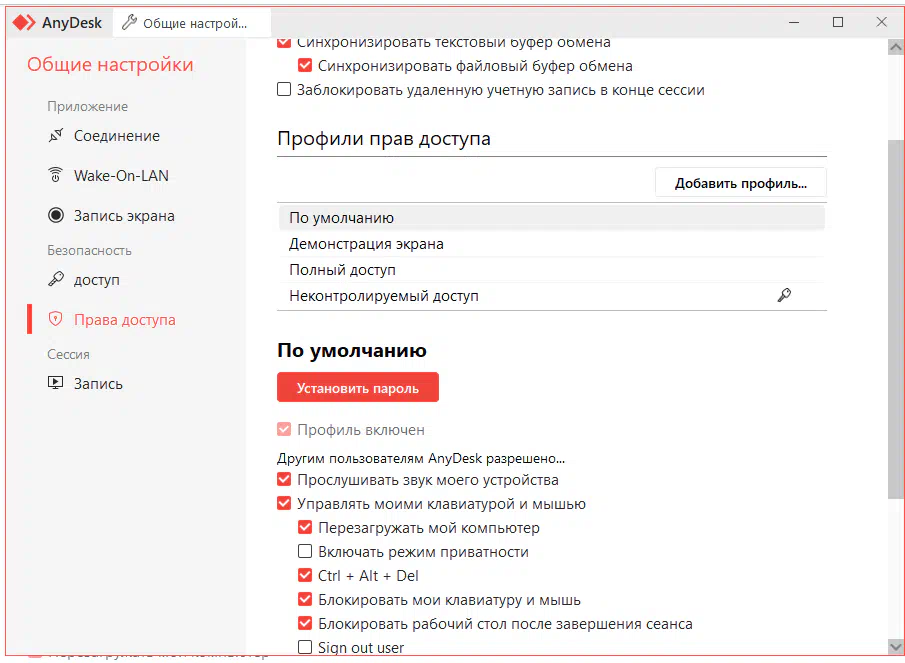This screenshot has height=663, width=905.
Task: Uncheck the Ctrl + Alt + Del permission
Action: [x=305, y=575]
